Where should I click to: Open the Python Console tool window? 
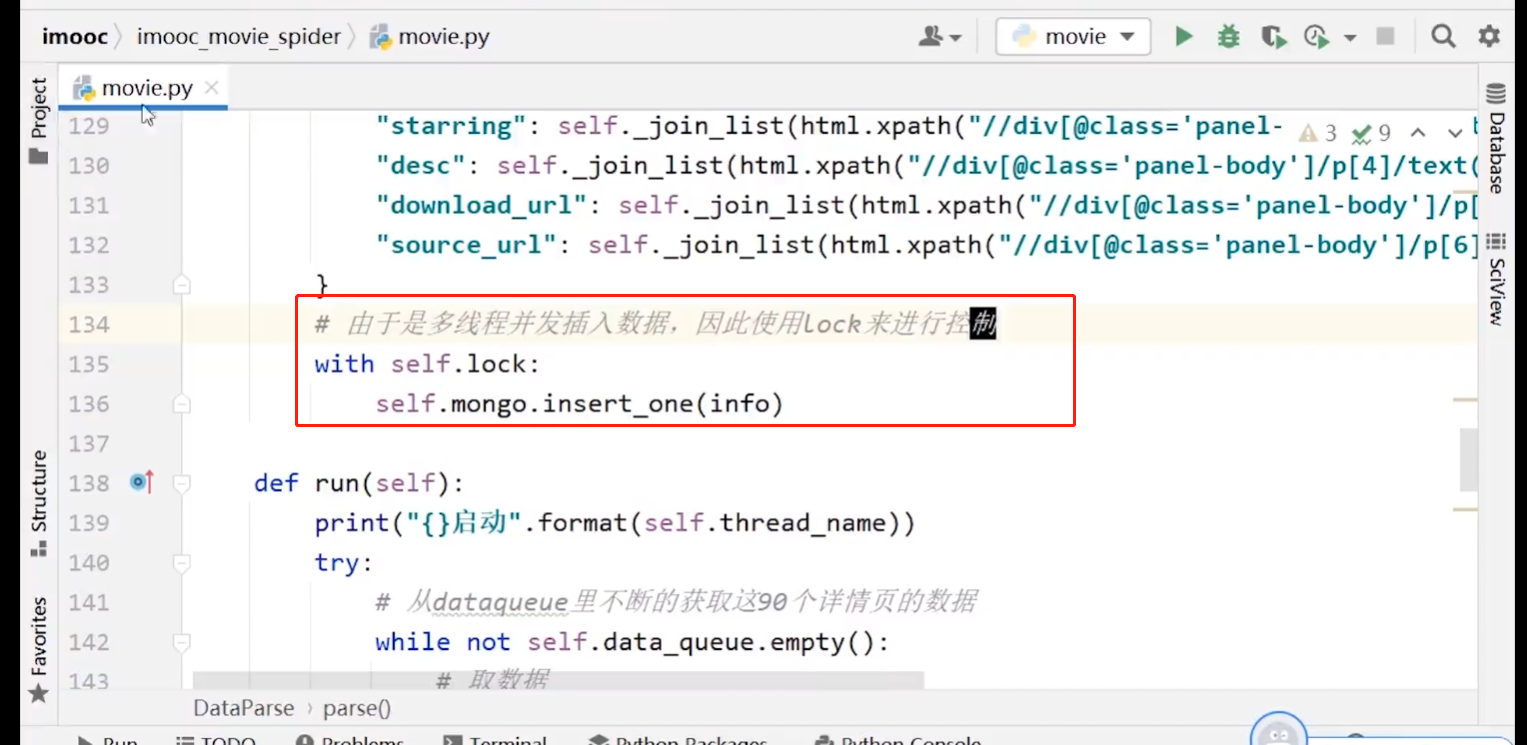click(898, 741)
